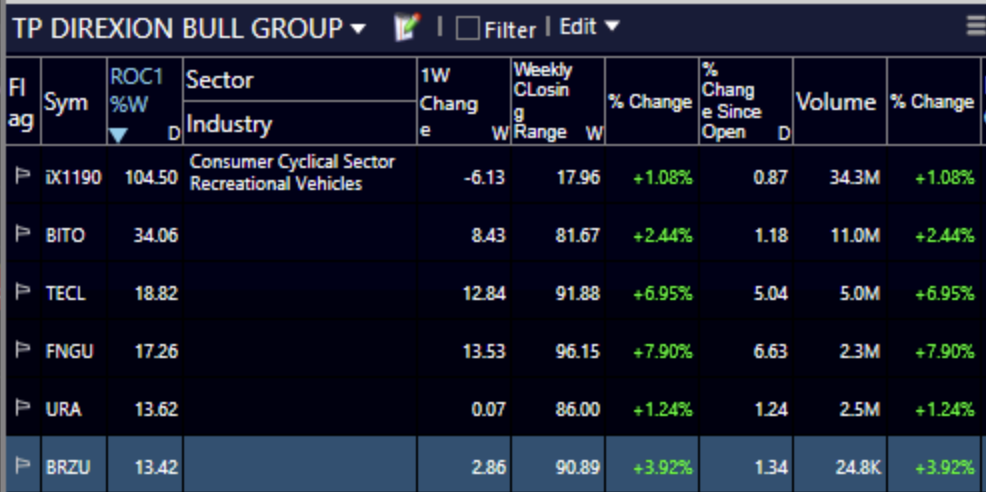Image resolution: width=986 pixels, height=492 pixels.
Task: Click the Sector column header
Action: 220,80
